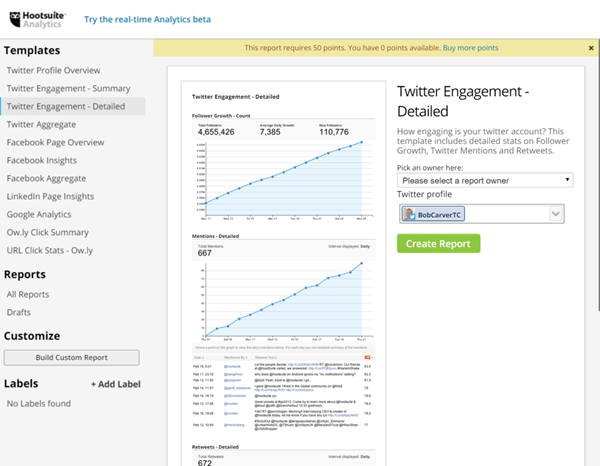Expand the report owner select box
The height and width of the screenshot is (466, 600).
click(485, 180)
